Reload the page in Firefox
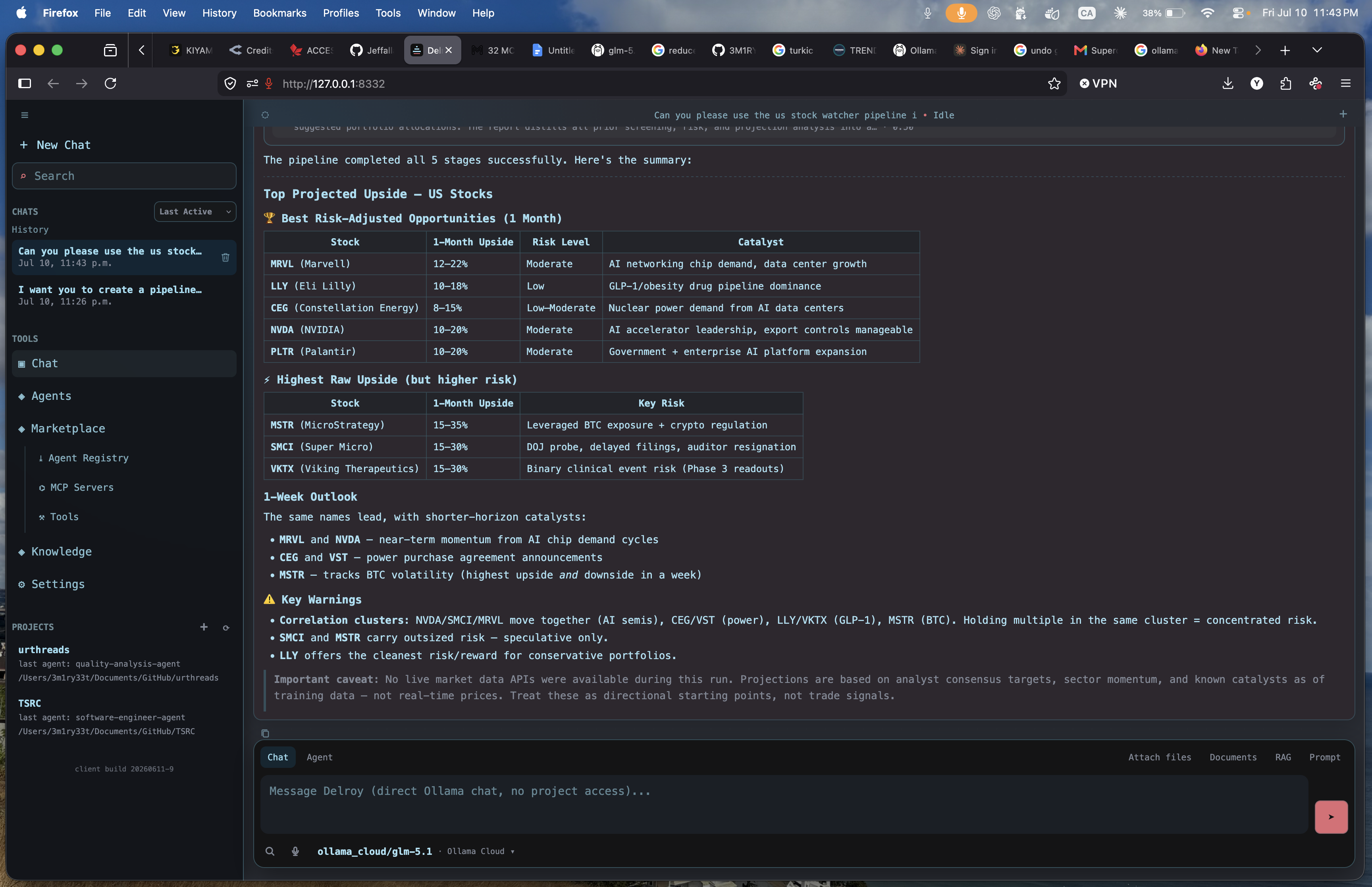 click(x=110, y=83)
